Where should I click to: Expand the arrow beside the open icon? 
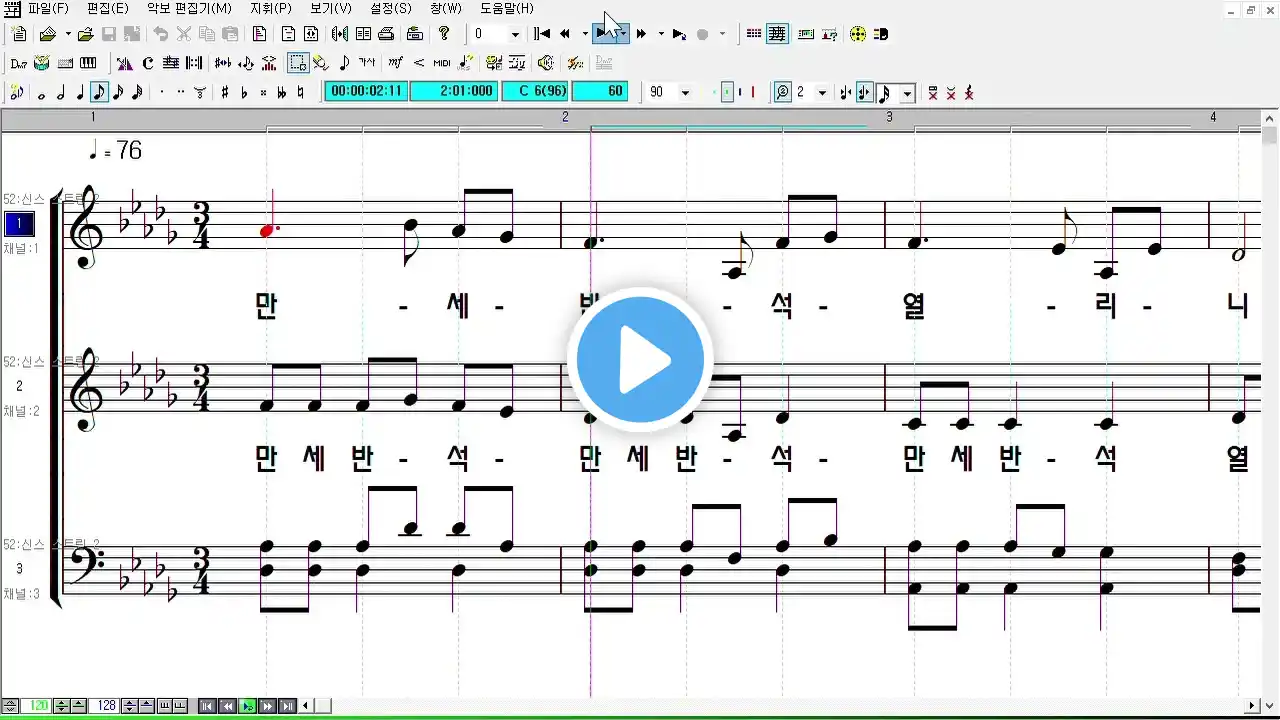pos(68,33)
